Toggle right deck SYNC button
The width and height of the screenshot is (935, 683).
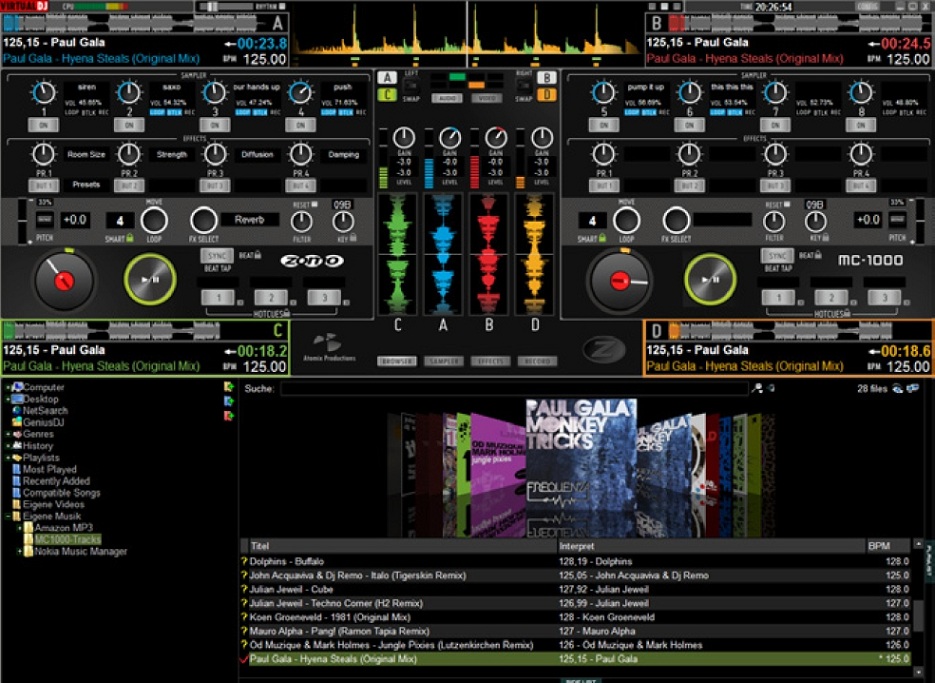778,256
